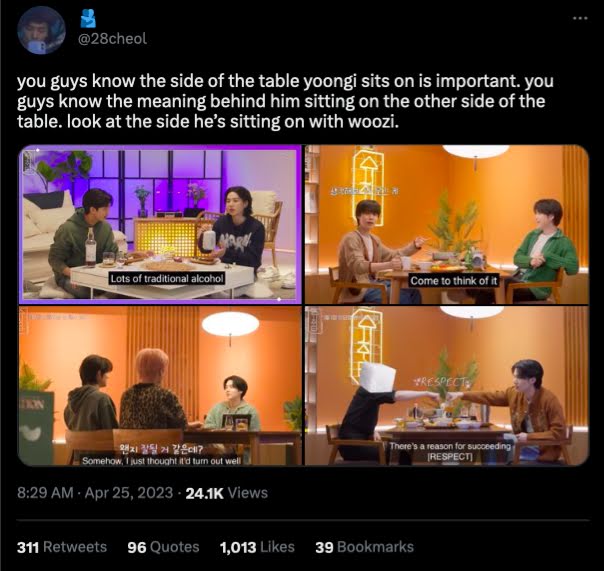Screen dimensions: 604x571
Task: Open the image with Korean subtitle caption
Action: click(160, 386)
